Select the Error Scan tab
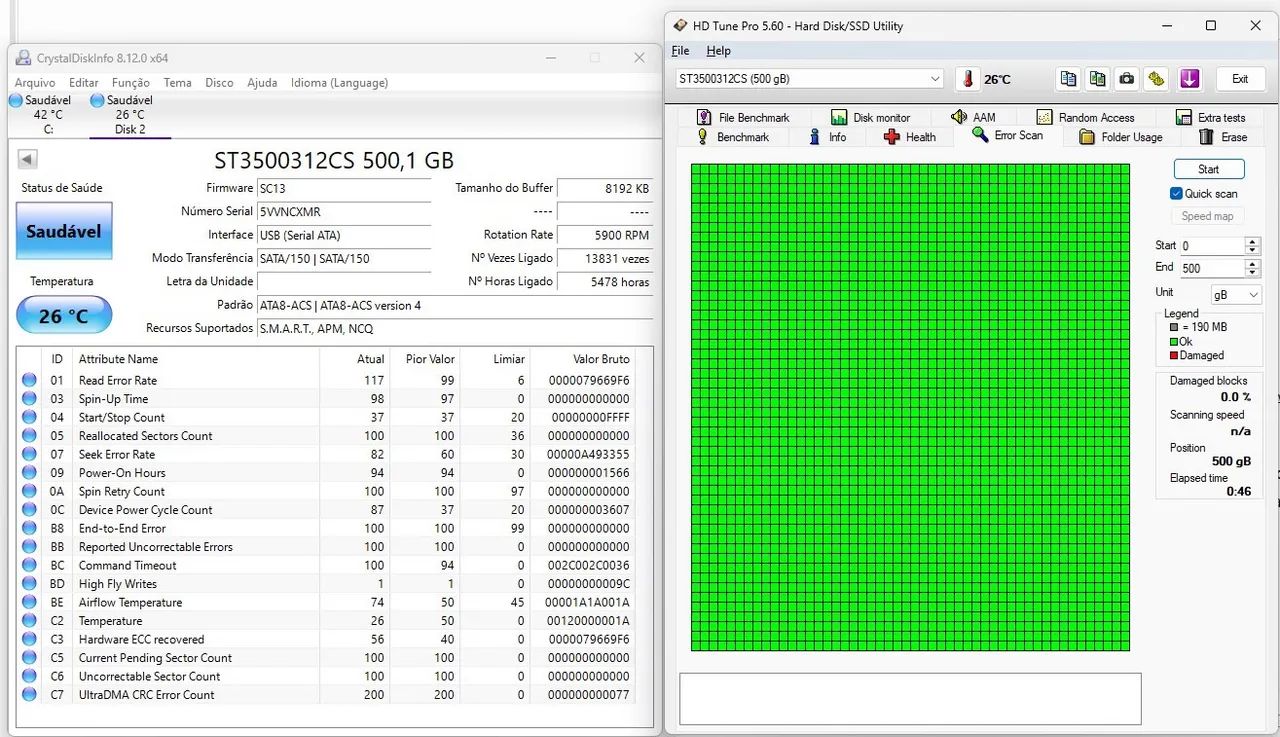 point(1007,136)
